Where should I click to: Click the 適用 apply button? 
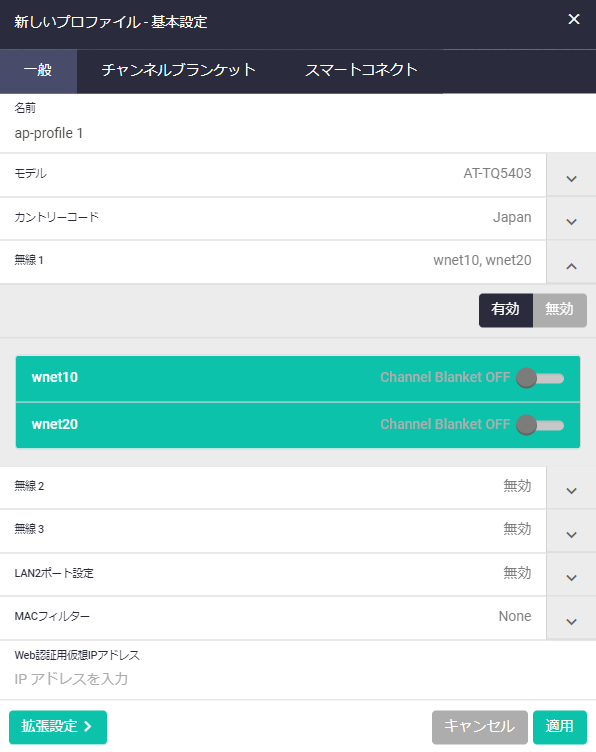pyautogui.click(x=560, y=727)
